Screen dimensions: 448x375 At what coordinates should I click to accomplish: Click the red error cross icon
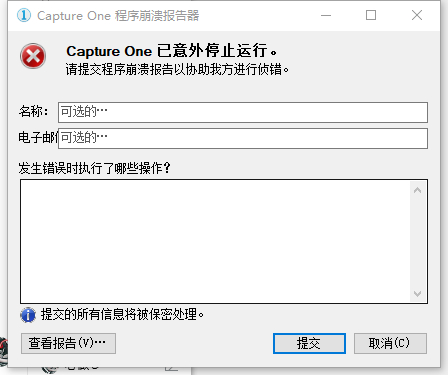click(33, 56)
